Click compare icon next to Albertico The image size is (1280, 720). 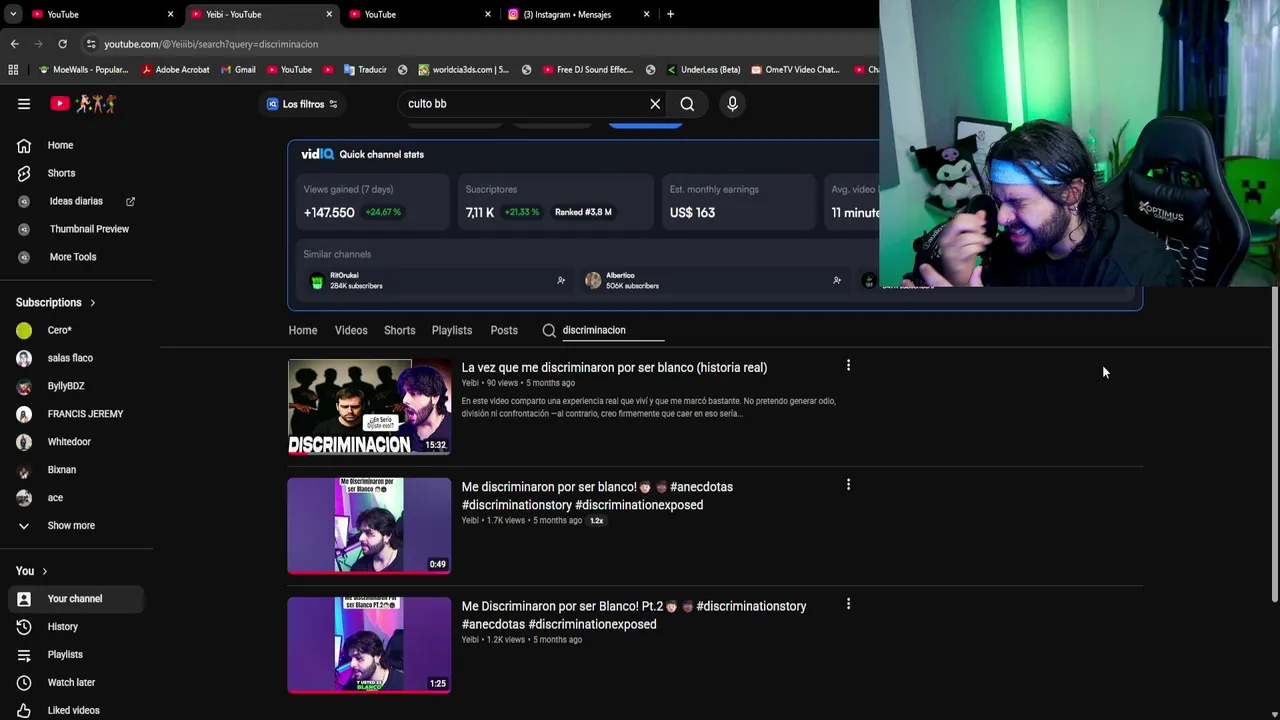[x=837, y=281]
